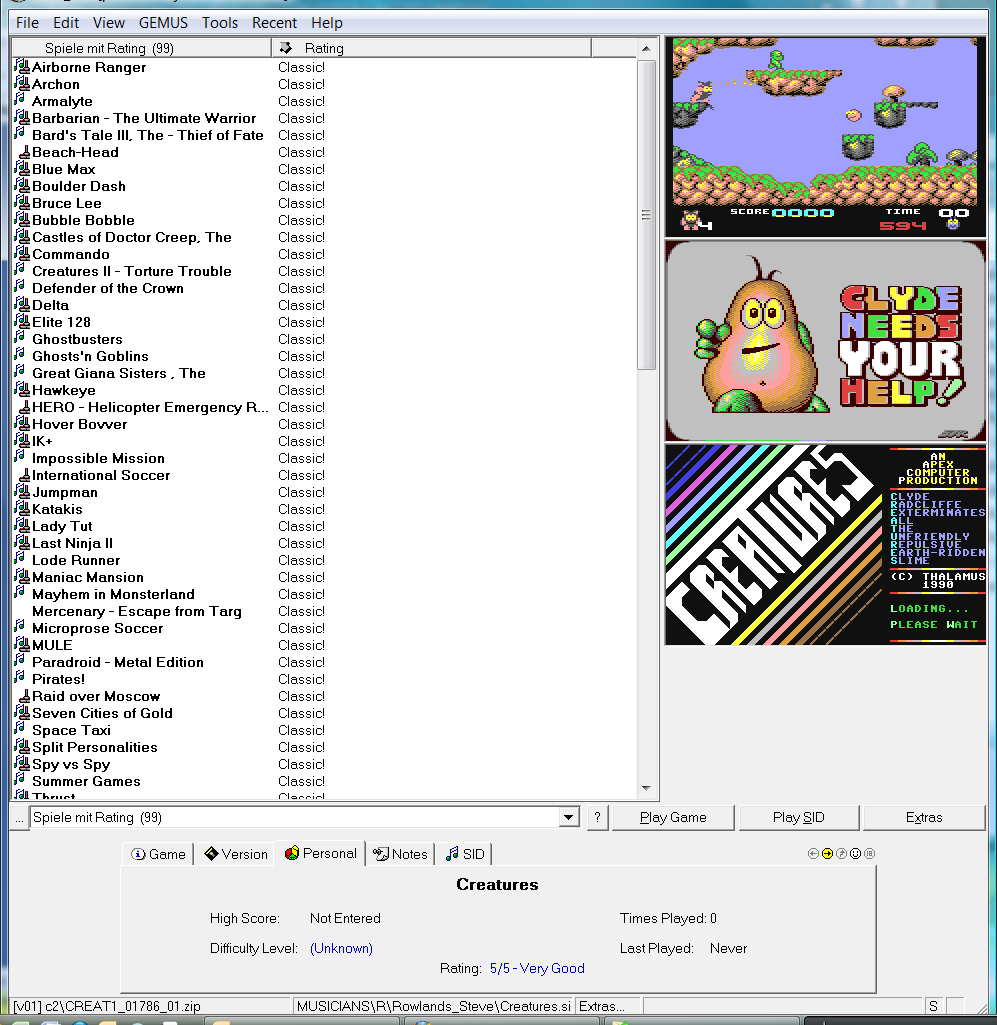Click the sort arrow icon in Rating column header

coord(286,48)
